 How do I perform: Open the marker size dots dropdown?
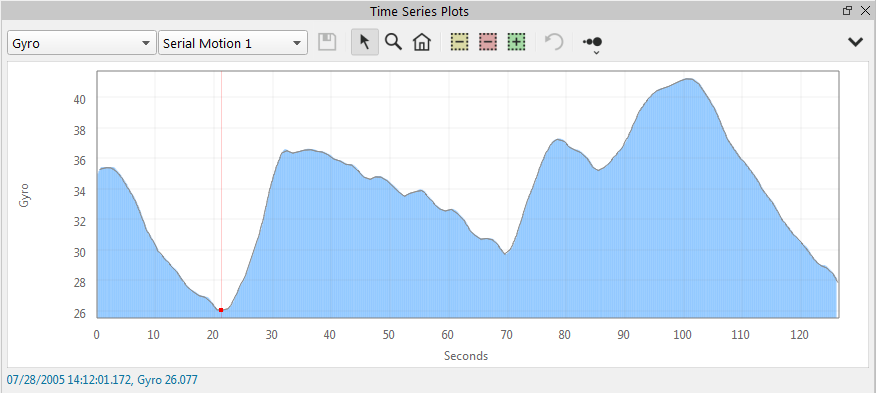click(x=593, y=43)
